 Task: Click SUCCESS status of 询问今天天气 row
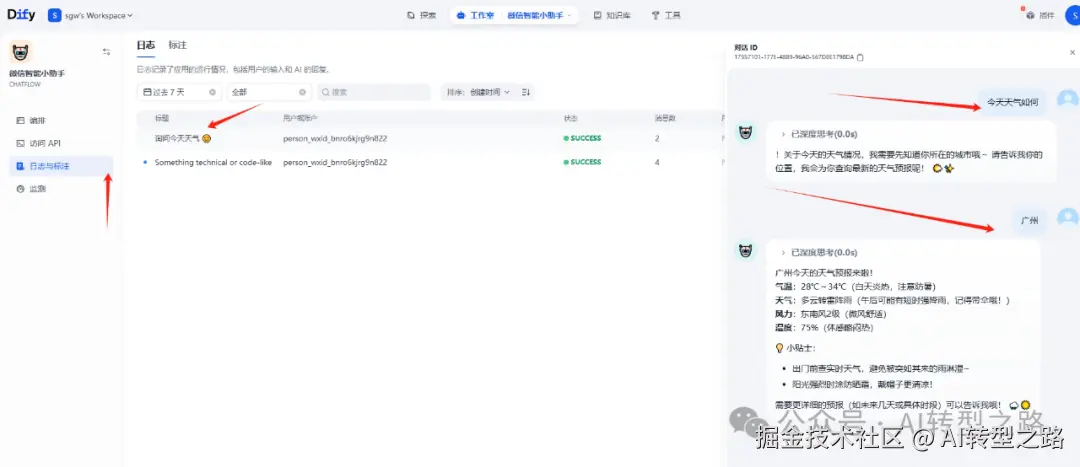(x=583, y=138)
